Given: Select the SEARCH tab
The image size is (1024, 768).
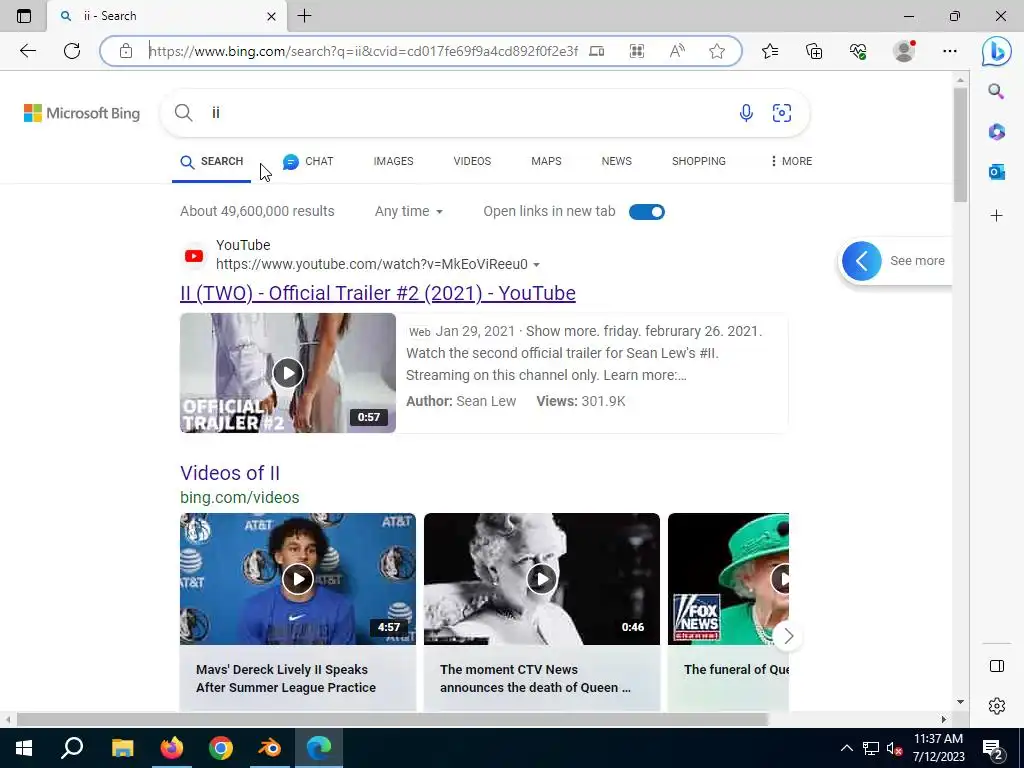Looking at the screenshot, I should (212, 161).
